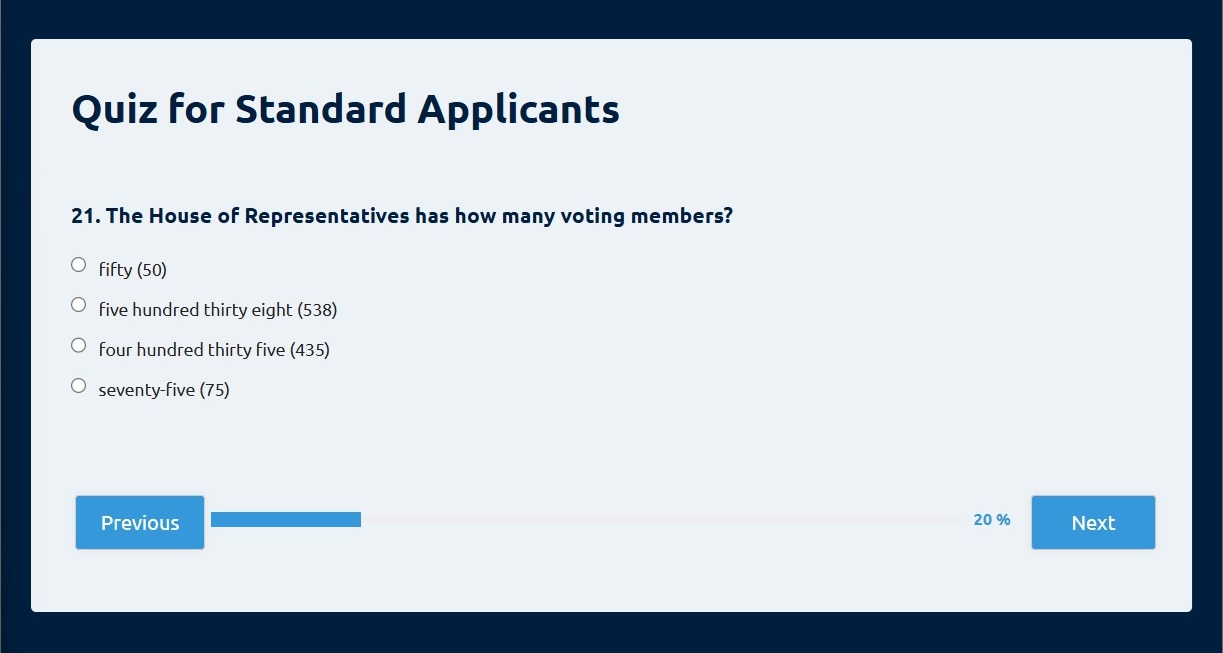Image resolution: width=1223 pixels, height=653 pixels.
Task: Pick the seventy-five (75) radio button
Action: point(79,385)
